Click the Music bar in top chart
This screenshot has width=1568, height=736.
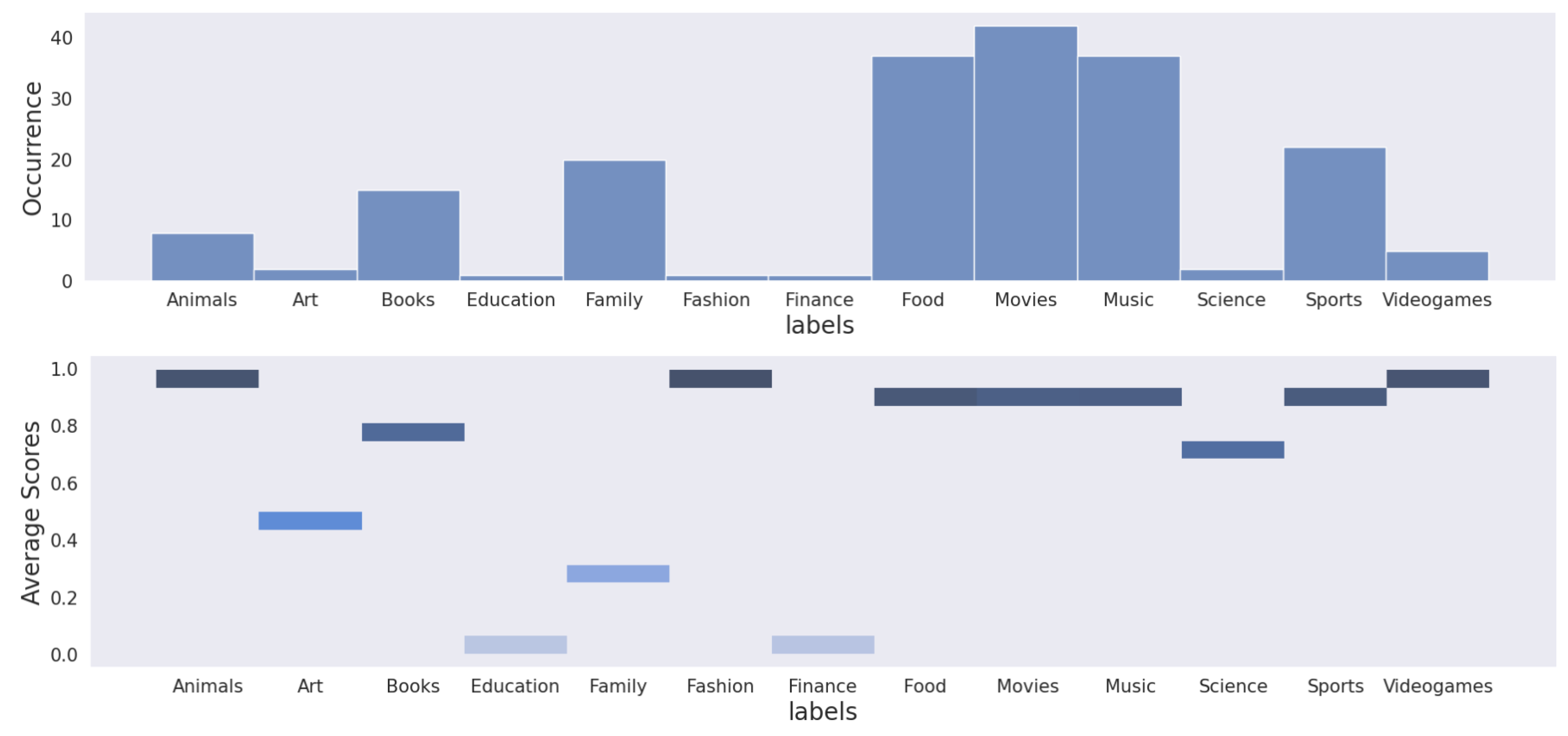(x=1128, y=168)
